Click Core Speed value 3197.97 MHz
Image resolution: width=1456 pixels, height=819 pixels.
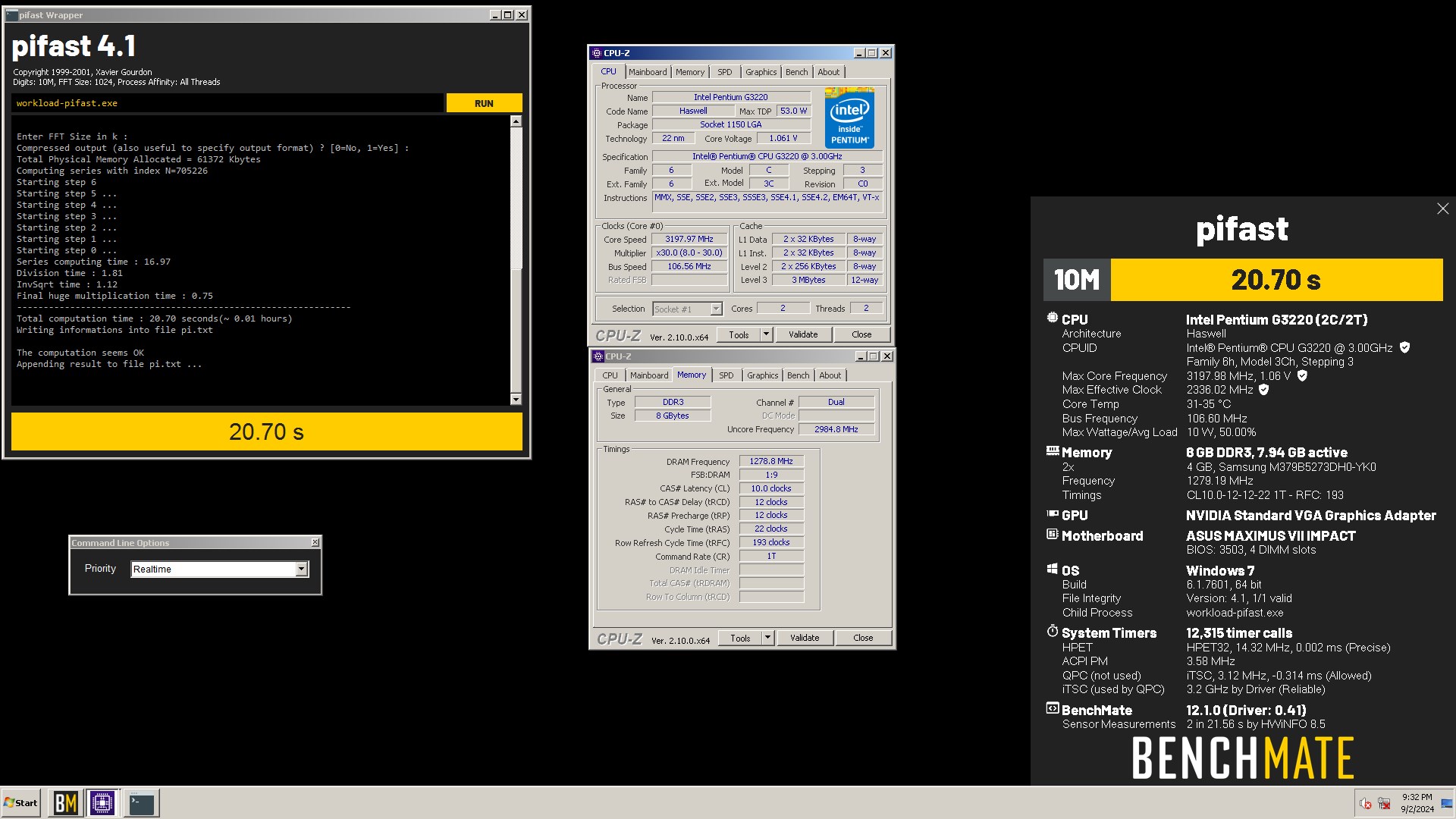tap(689, 239)
